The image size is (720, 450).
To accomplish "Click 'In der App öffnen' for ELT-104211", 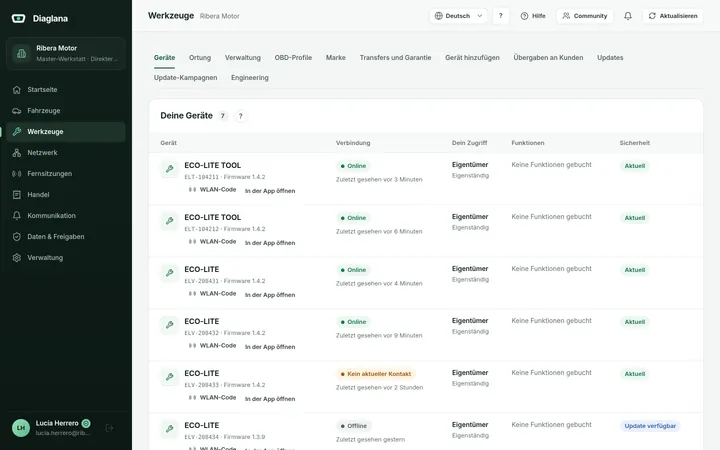I will (x=270, y=191).
